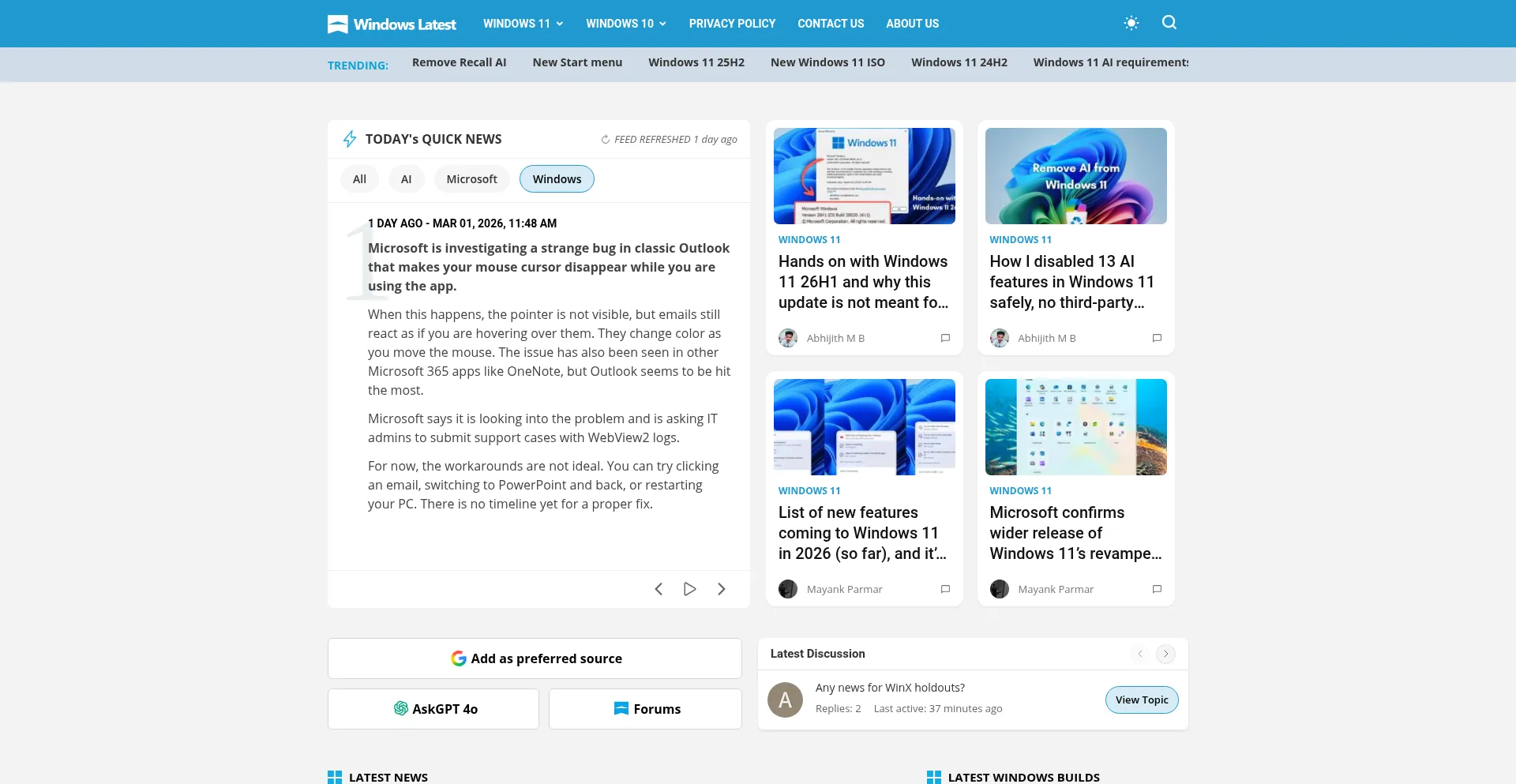The image size is (1516, 784).
Task: Open How I disabled 13 AI features headline
Action: (1072, 282)
